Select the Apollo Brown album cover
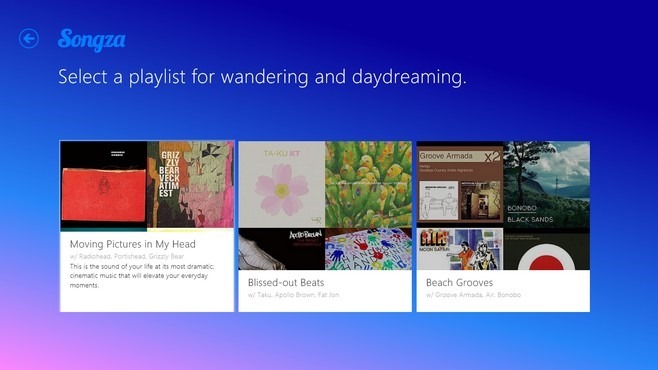The width and height of the screenshot is (658, 370). coord(282,249)
